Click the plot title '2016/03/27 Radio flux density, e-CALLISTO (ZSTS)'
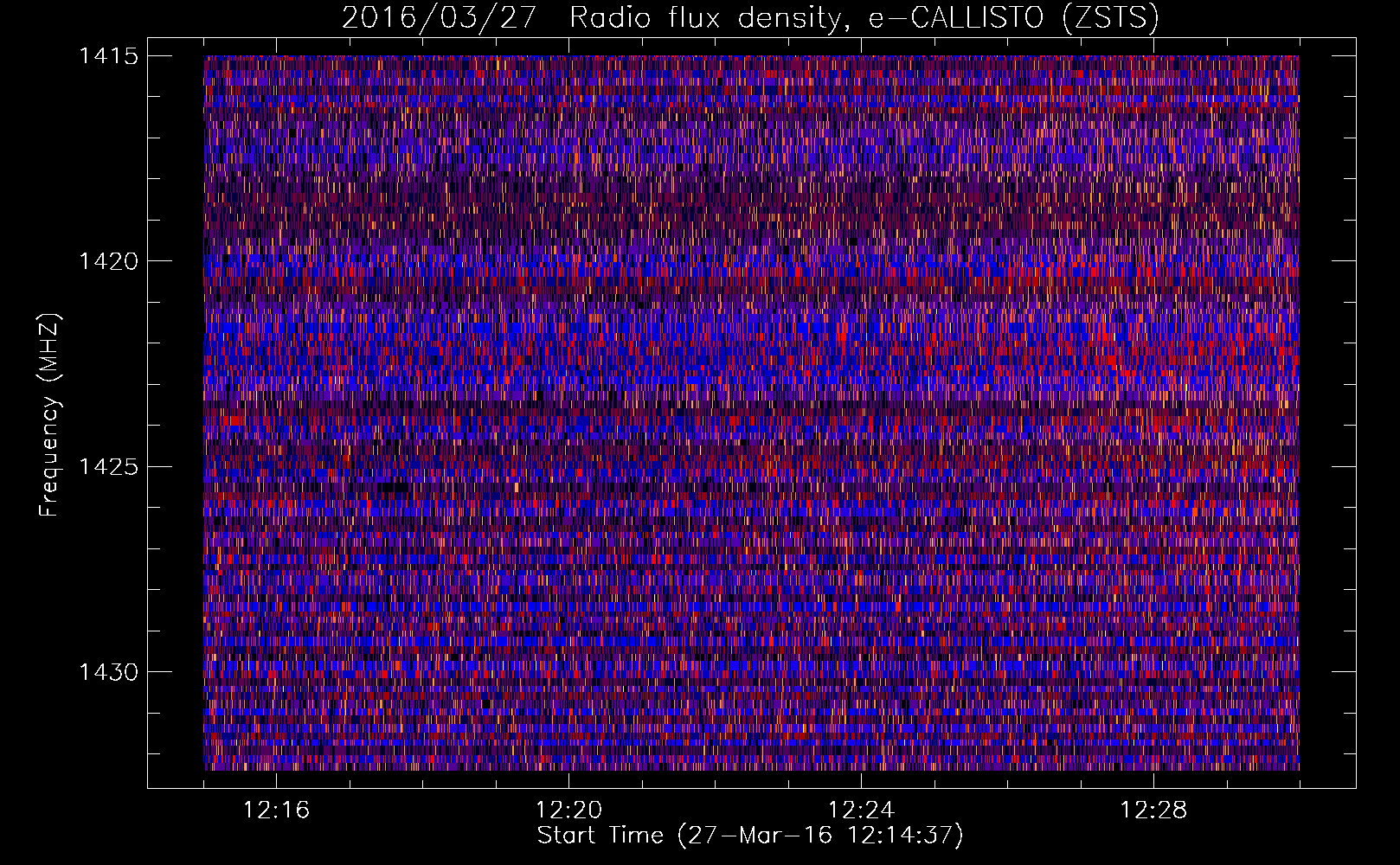This screenshot has width=1400, height=865. click(x=750, y=17)
